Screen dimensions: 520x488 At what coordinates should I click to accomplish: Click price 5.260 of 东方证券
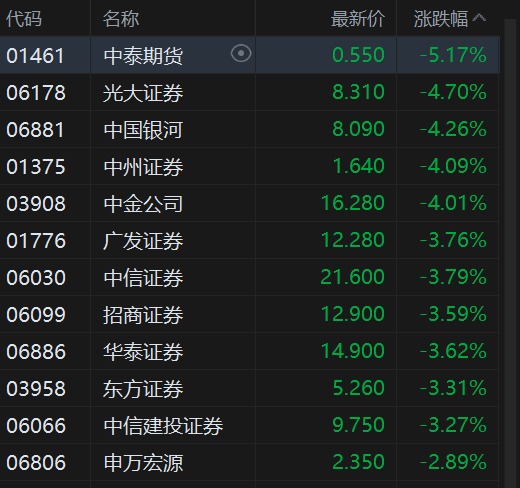(359, 388)
